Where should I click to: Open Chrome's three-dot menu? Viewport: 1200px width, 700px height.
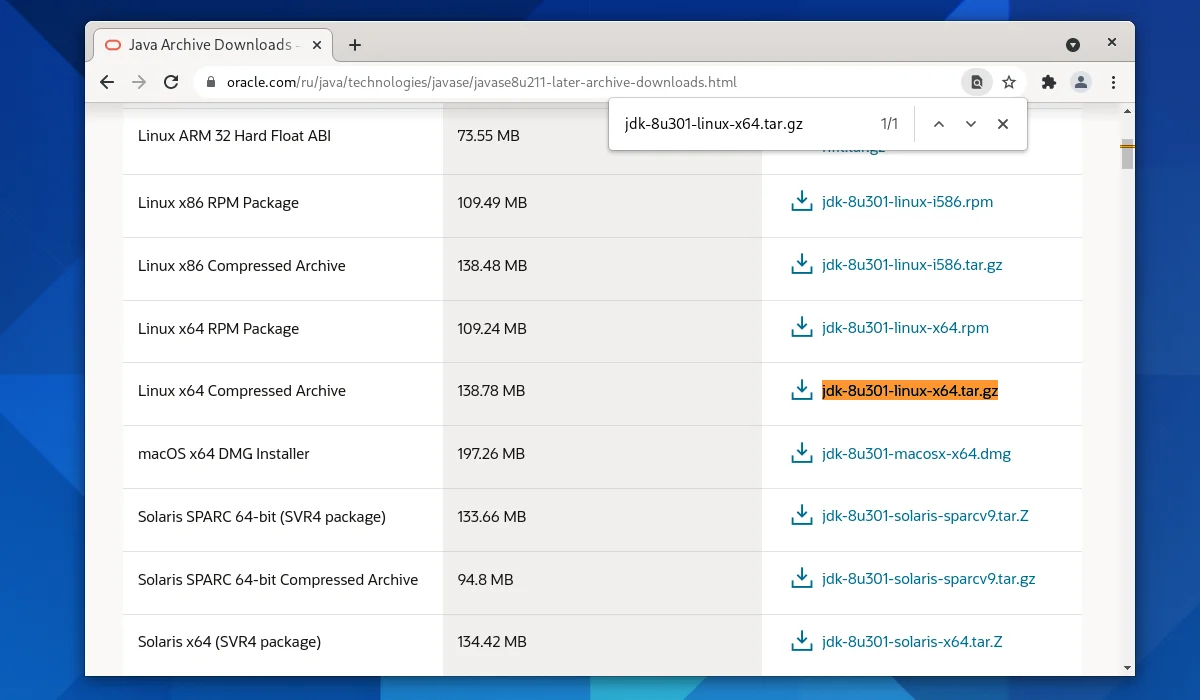point(1113,82)
